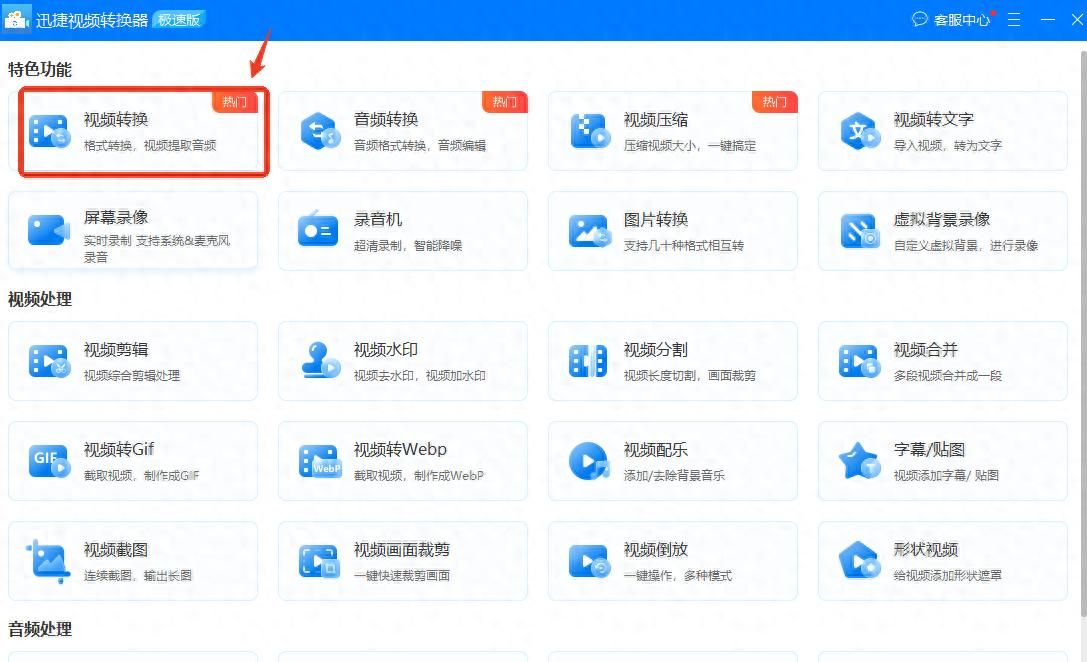Click the 热门 badge on 视频压缩 card
The height and width of the screenshot is (662, 1087).
tap(774, 103)
